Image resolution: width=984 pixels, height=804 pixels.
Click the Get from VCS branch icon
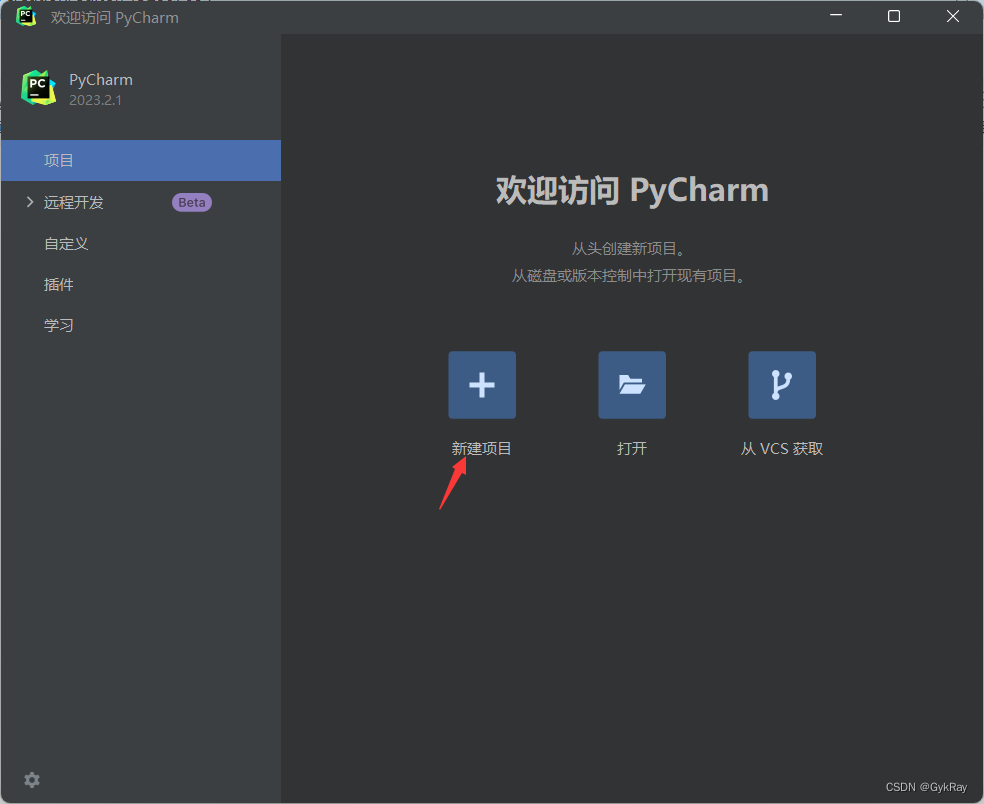pos(782,385)
